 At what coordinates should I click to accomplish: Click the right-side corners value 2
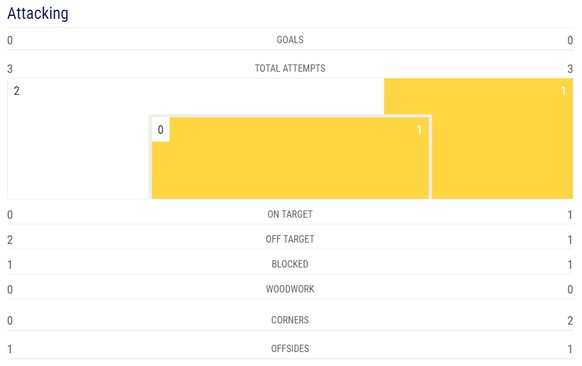(x=570, y=320)
